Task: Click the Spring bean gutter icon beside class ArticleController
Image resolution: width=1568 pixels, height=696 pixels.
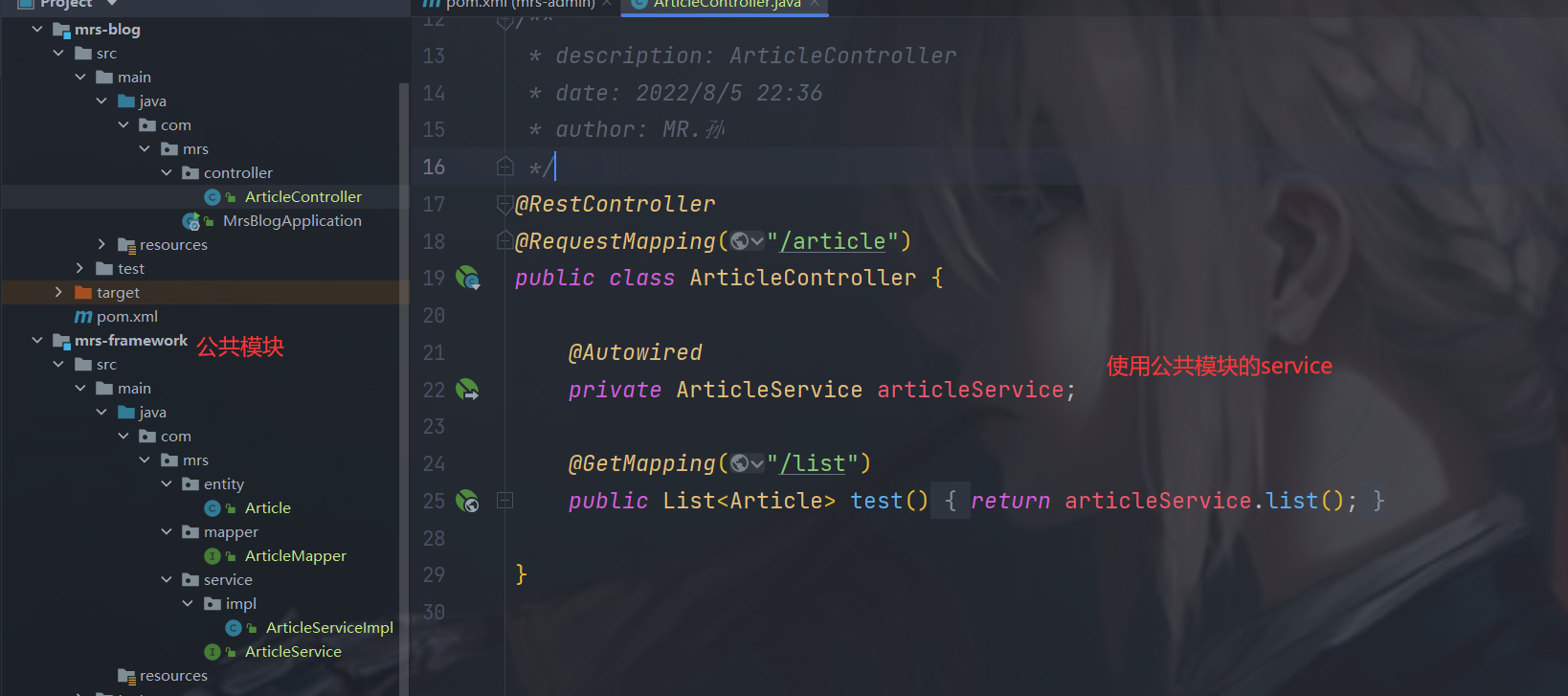Action: (467, 278)
